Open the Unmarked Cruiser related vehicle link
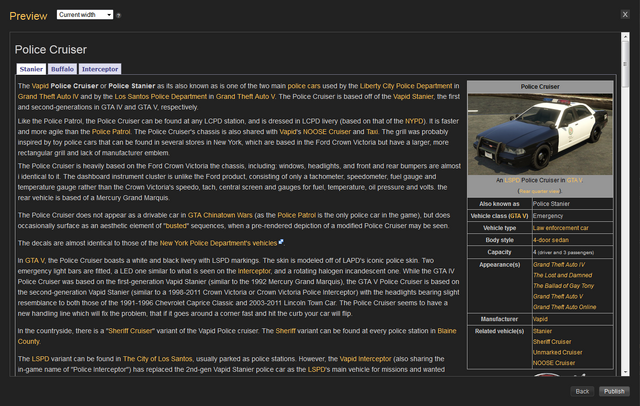This screenshot has height=406, width=640. [558, 352]
